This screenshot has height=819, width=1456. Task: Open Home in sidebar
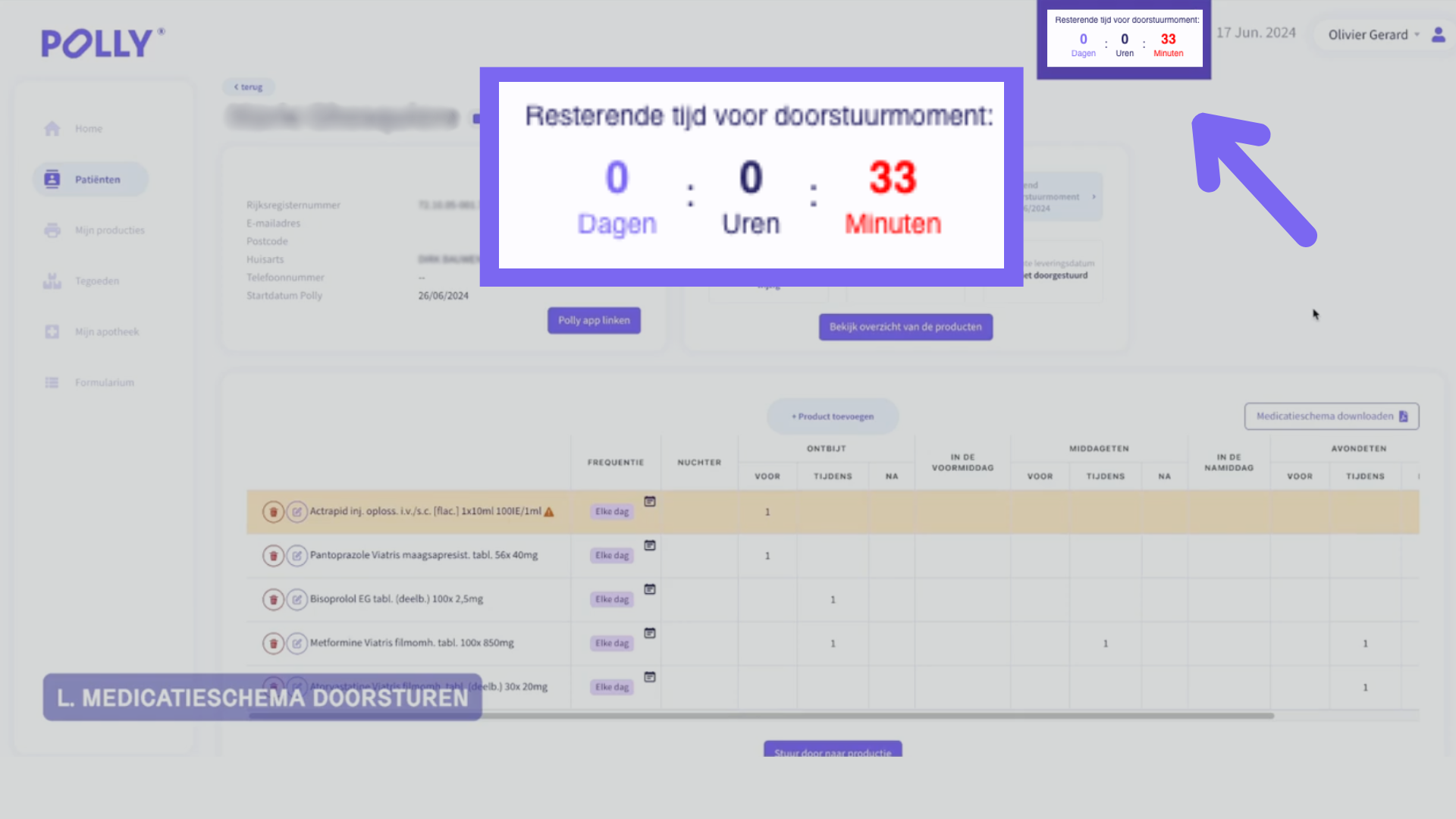88,129
